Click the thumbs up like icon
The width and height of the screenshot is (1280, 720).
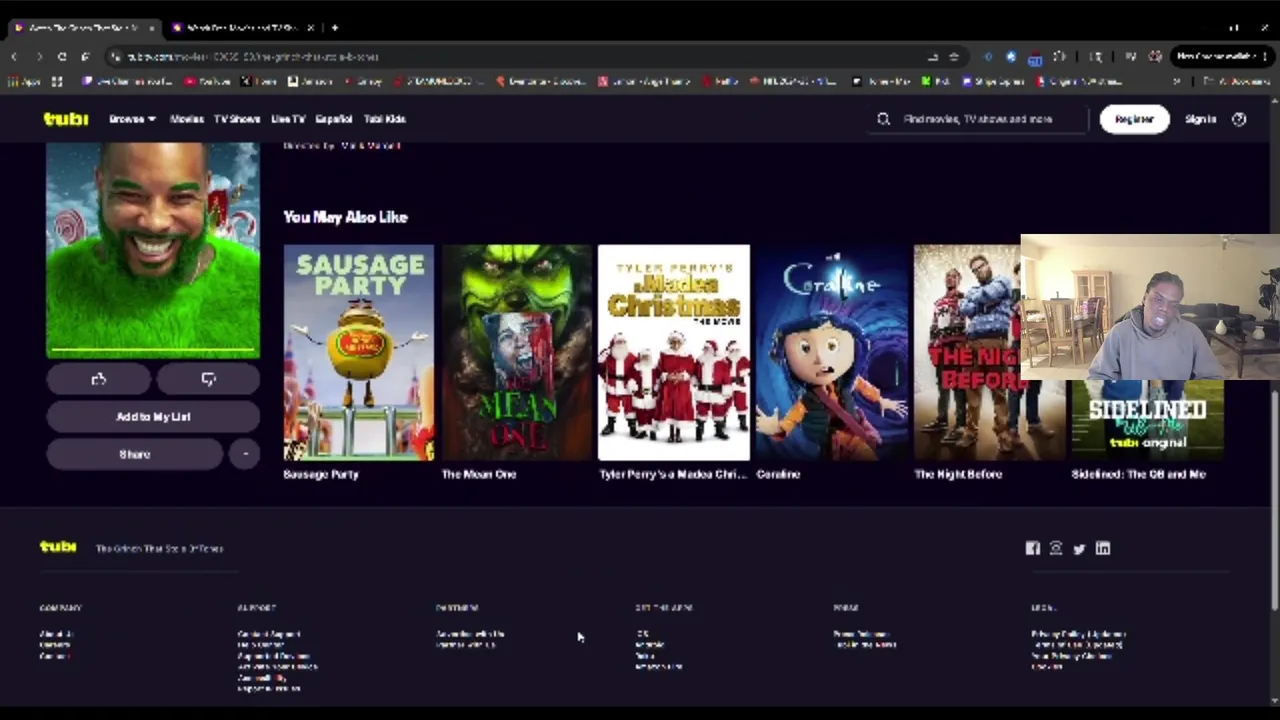pos(98,379)
